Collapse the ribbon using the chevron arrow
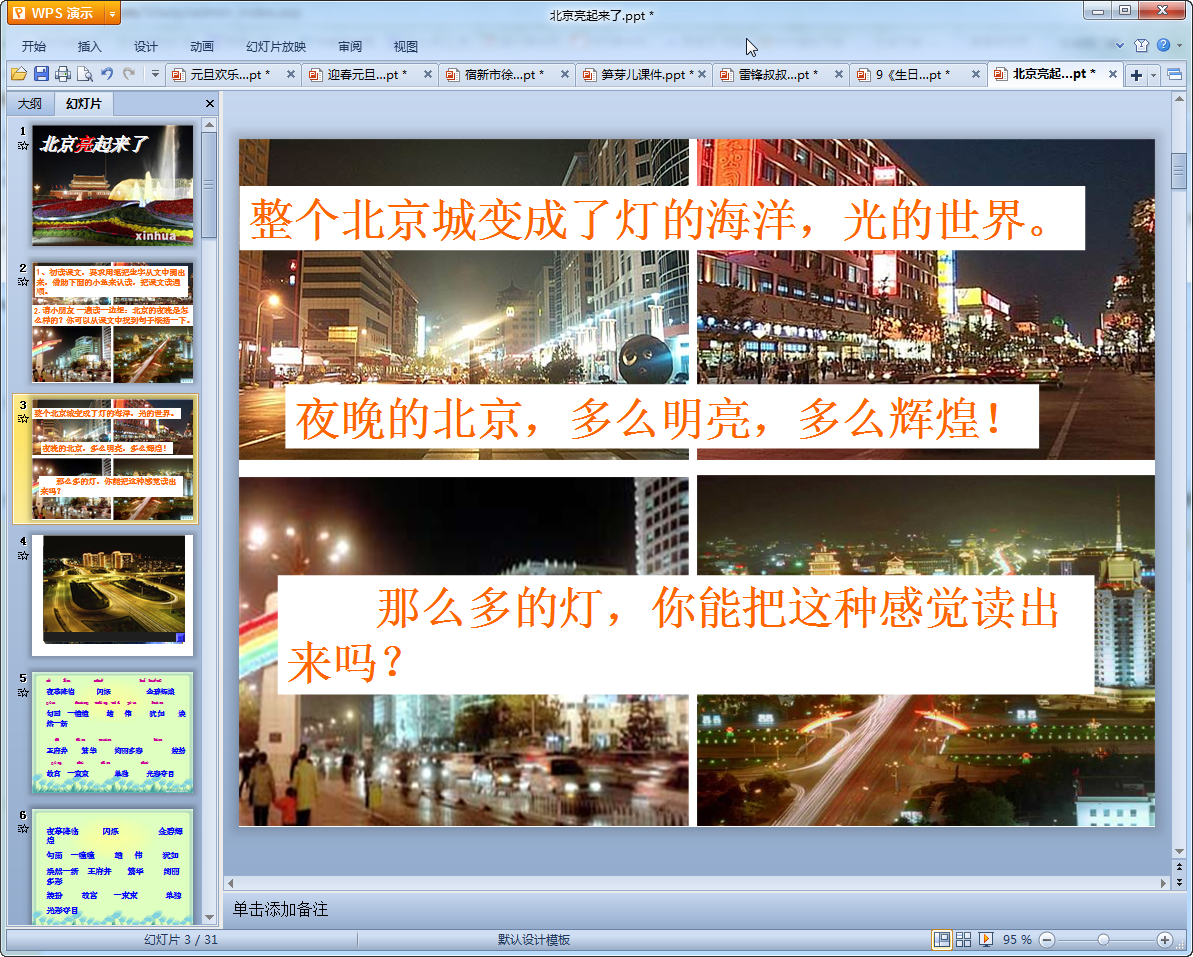 [x=1119, y=46]
